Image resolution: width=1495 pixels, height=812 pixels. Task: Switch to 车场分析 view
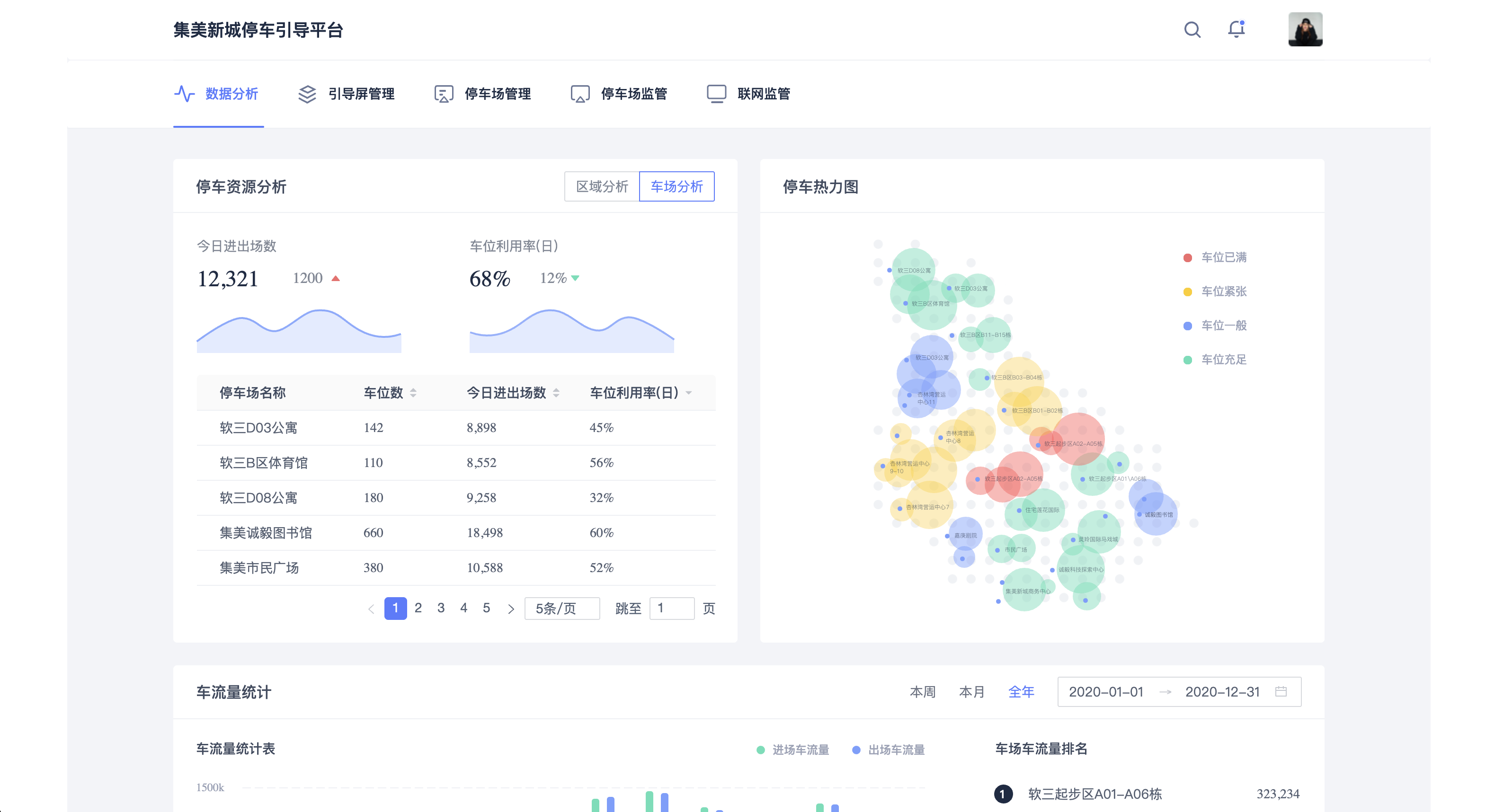[676, 186]
